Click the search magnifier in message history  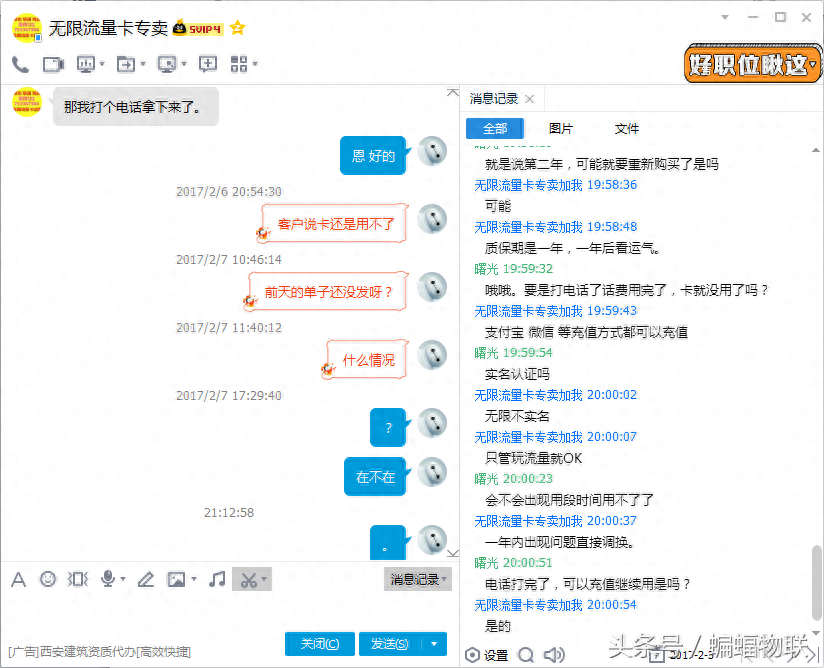point(526,655)
